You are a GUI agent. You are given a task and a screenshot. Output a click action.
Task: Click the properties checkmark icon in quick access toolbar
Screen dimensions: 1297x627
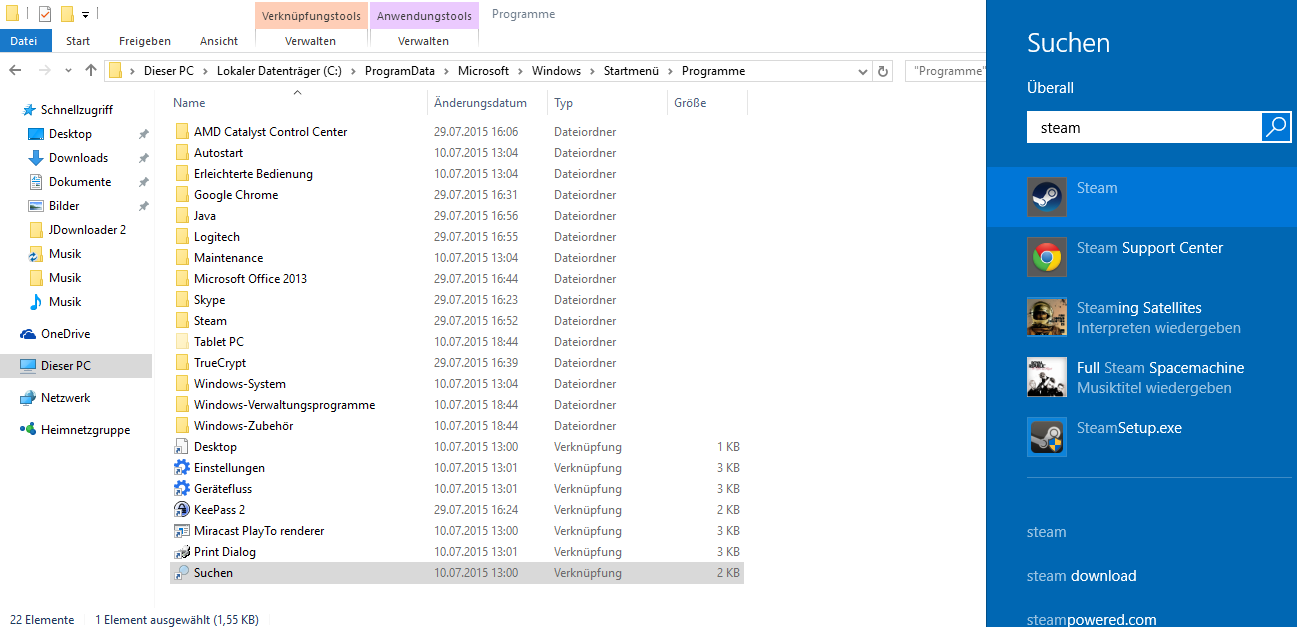pos(45,14)
